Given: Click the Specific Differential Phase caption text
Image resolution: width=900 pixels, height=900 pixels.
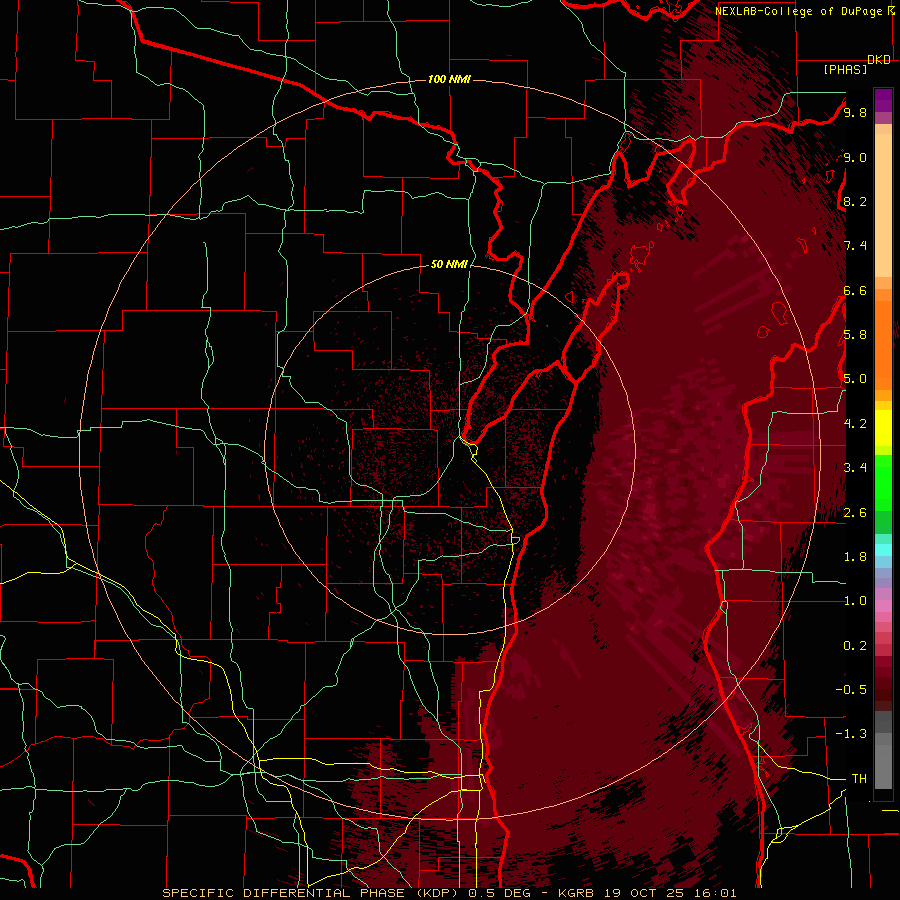Looking at the screenshot, I should point(449,893).
